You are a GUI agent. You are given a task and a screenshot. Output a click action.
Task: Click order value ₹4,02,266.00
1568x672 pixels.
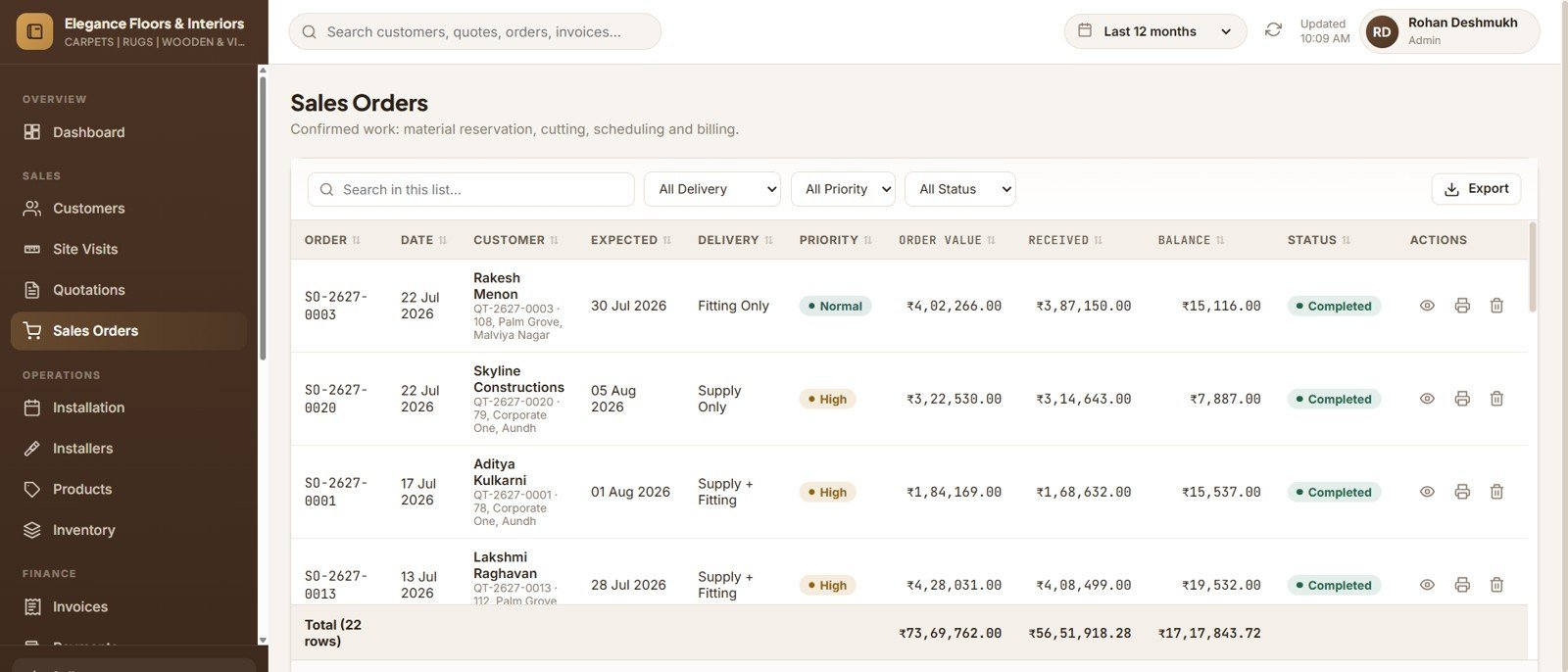[x=954, y=306]
